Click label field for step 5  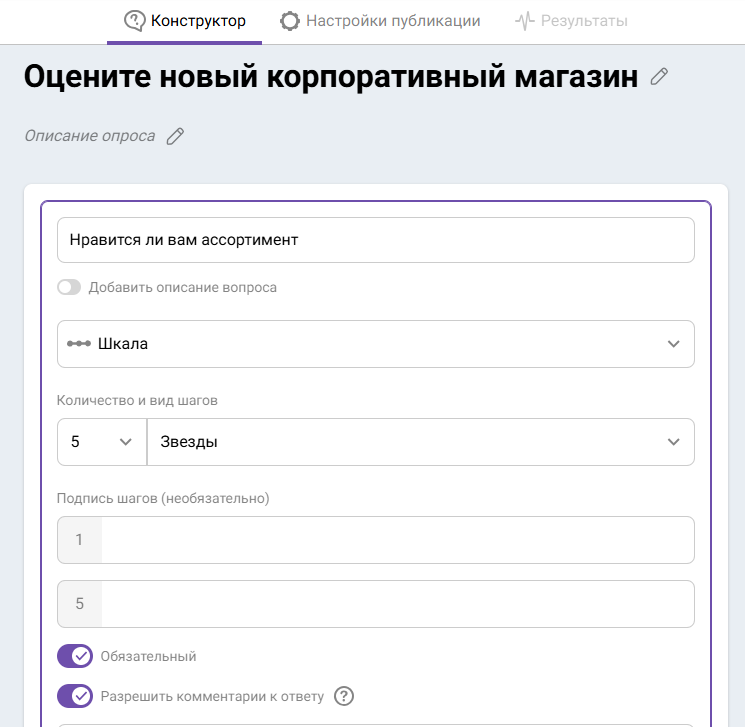pos(398,604)
